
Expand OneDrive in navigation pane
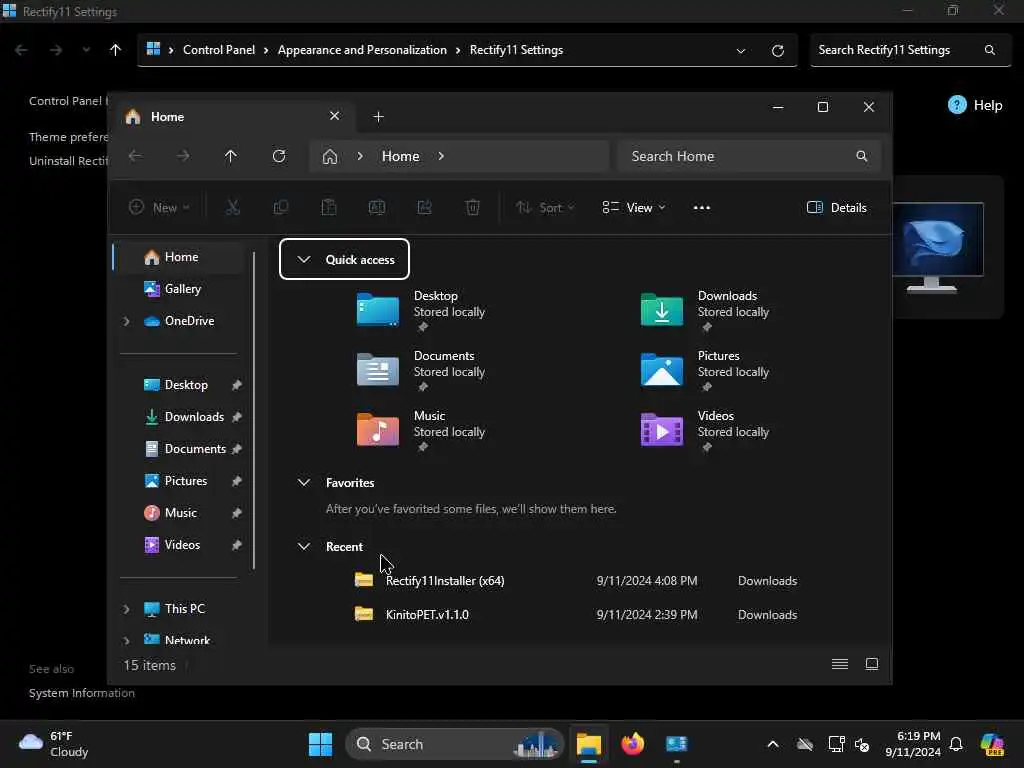(127, 321)
